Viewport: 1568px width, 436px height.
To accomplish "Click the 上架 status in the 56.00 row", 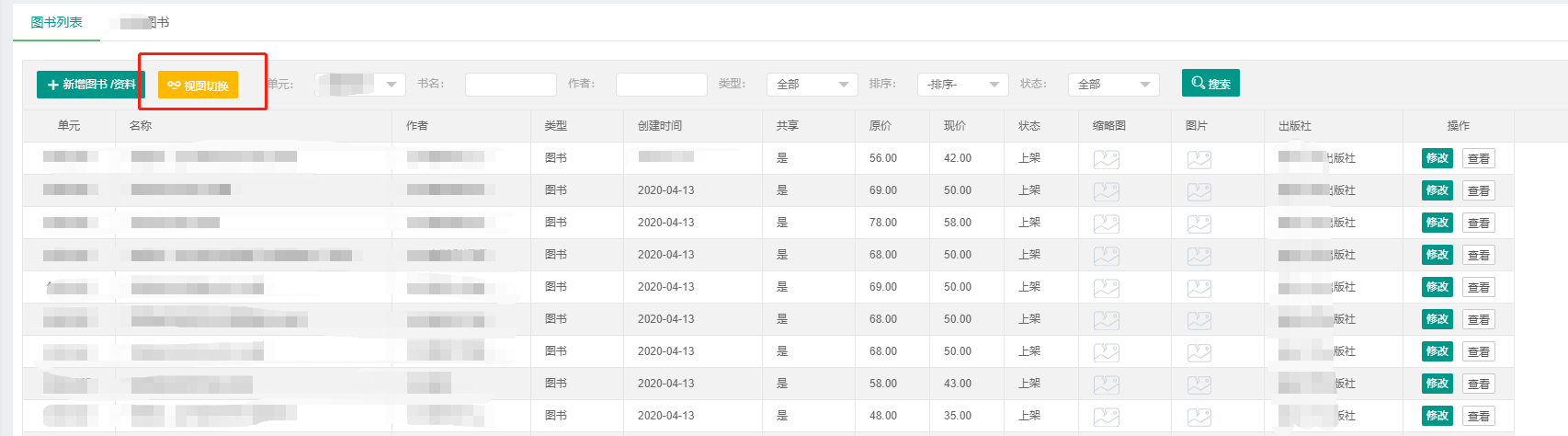I will click(x=1029, y=158).
